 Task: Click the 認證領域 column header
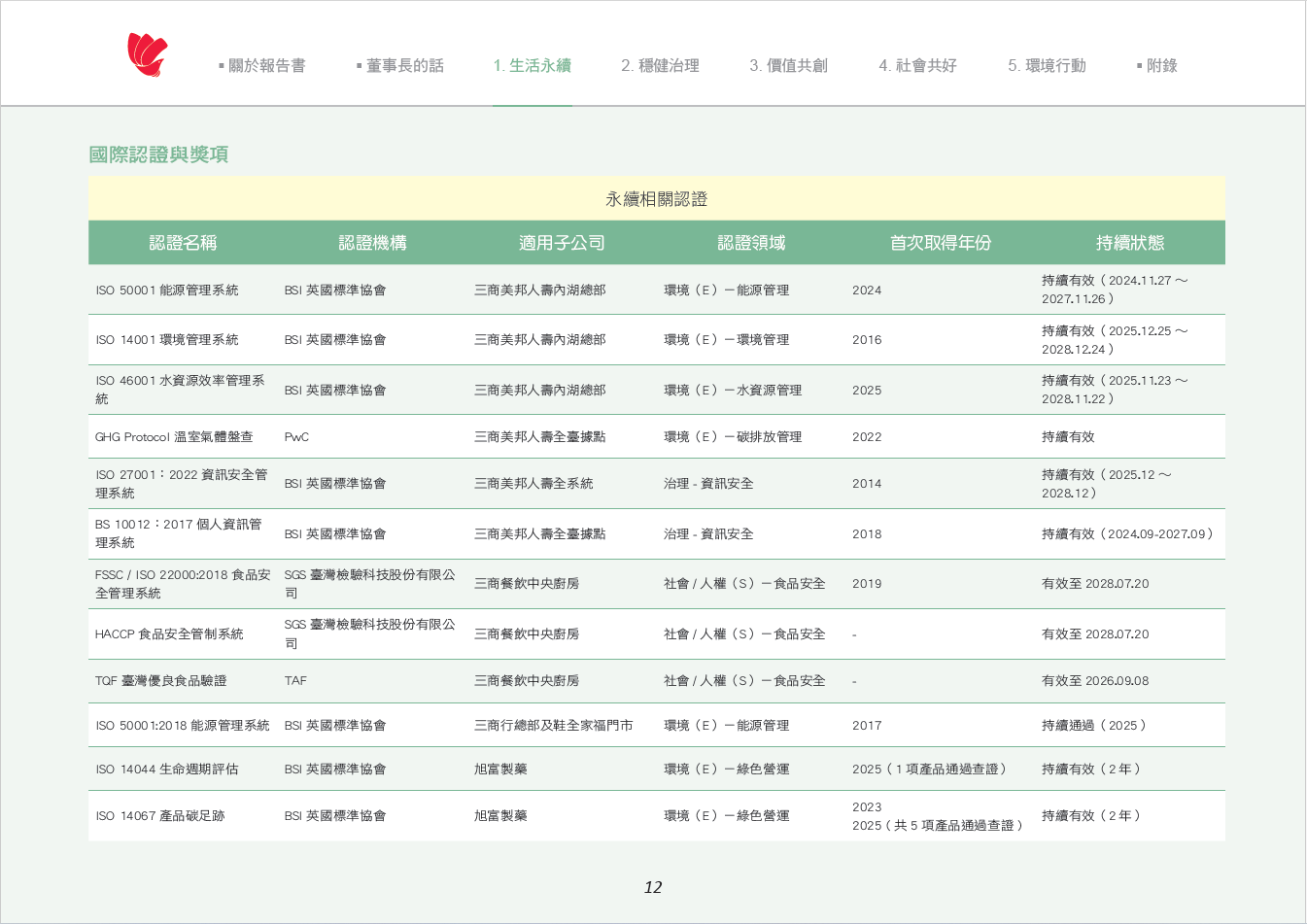click(x=751, y=243)
